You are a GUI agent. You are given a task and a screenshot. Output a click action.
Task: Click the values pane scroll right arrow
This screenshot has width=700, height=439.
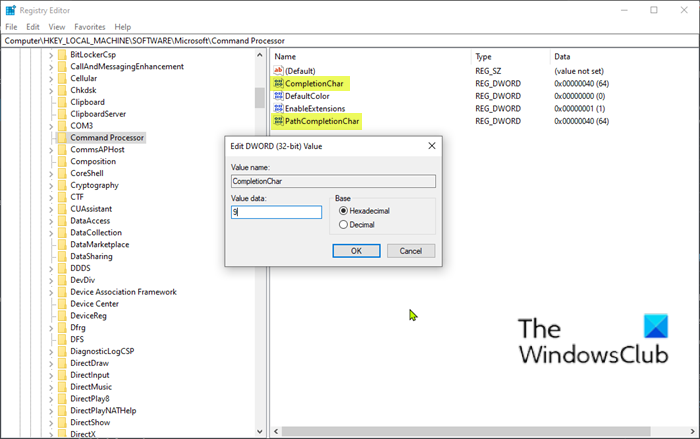coord(693,431)
